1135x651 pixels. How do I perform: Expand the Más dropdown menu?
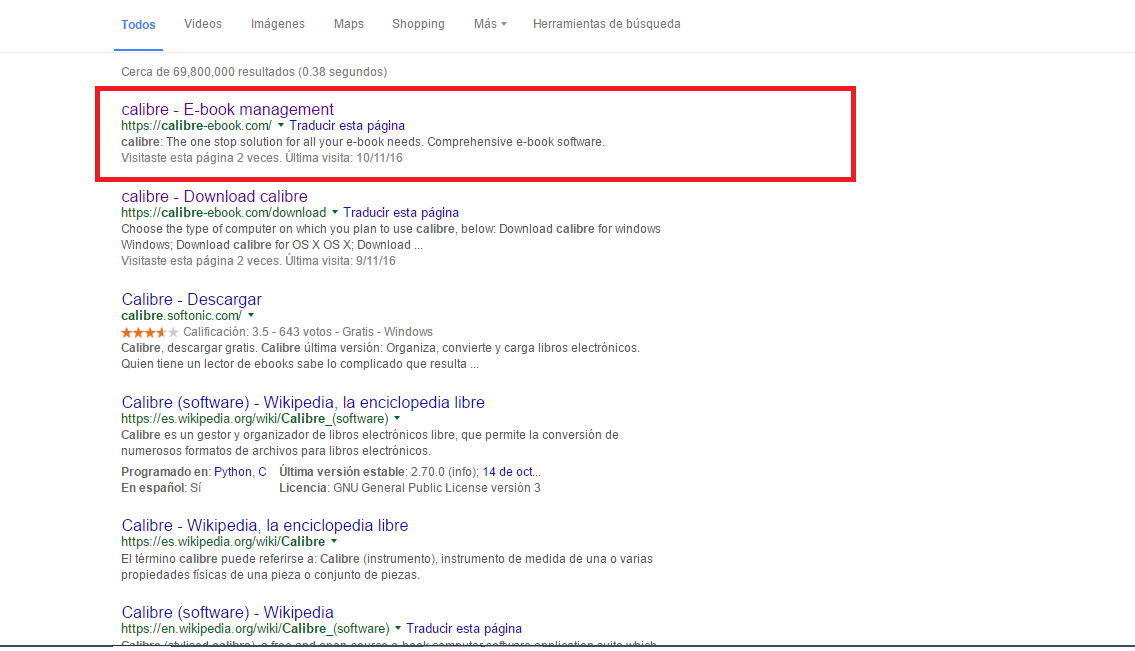click(490, 24)
